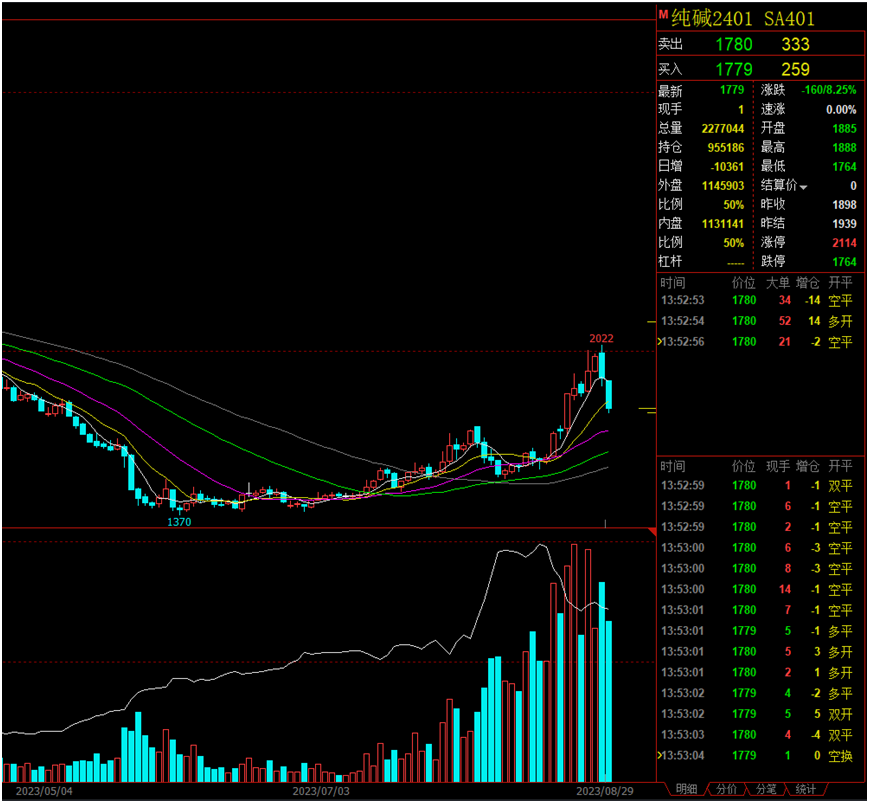869x803 pixels.
Task: Click the 卖出 price 1780
Action: coord(734,44)
